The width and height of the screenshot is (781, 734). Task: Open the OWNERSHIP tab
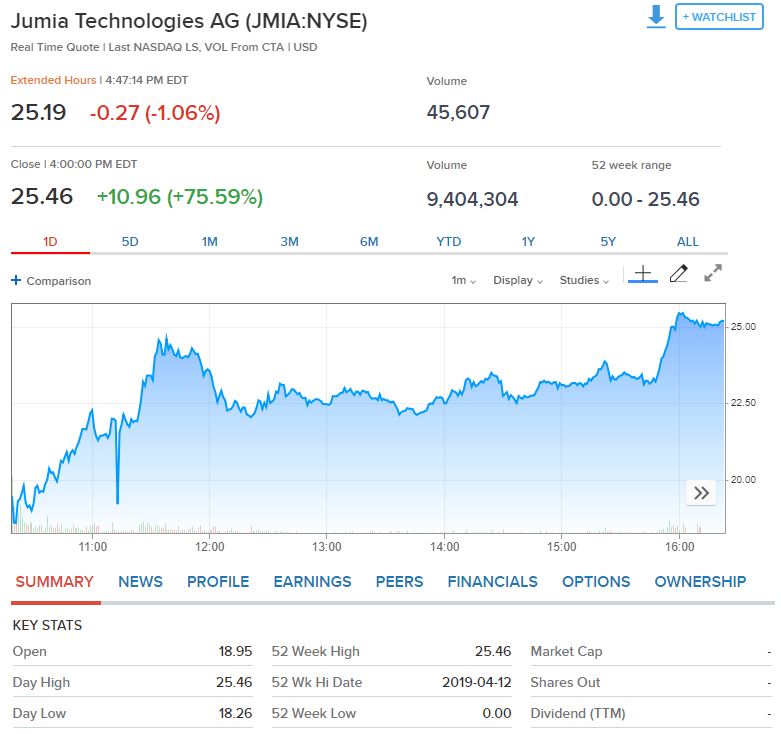[x=700, y=582]
